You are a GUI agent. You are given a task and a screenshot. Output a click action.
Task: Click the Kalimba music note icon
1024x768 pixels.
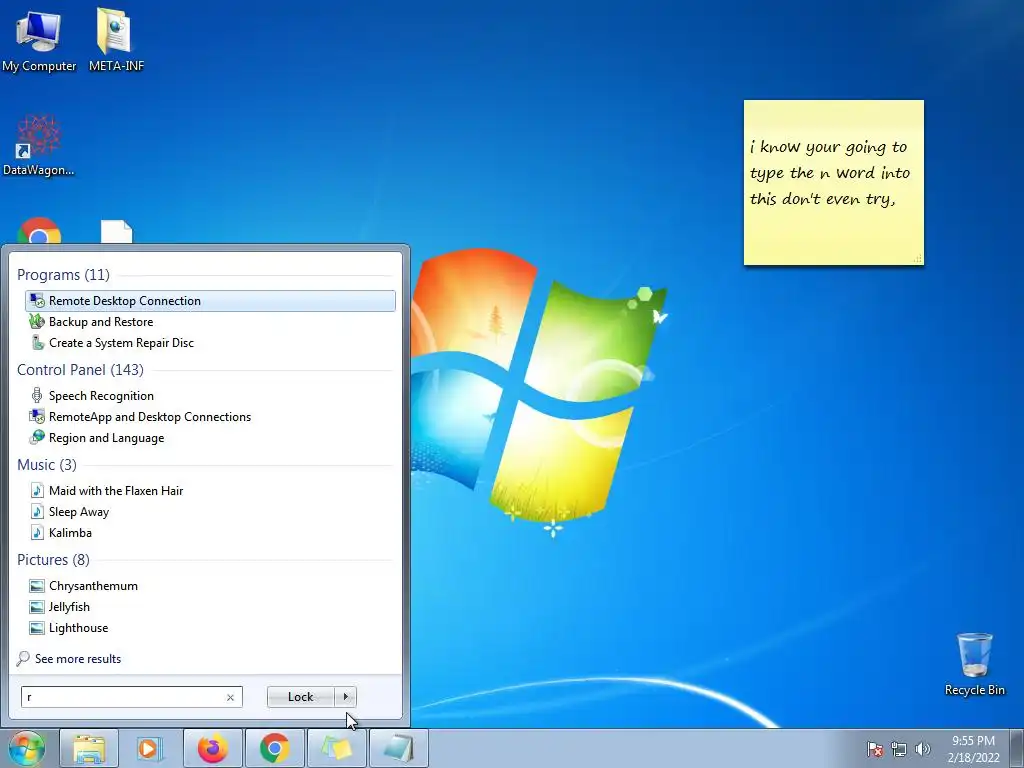coord(37,532)
